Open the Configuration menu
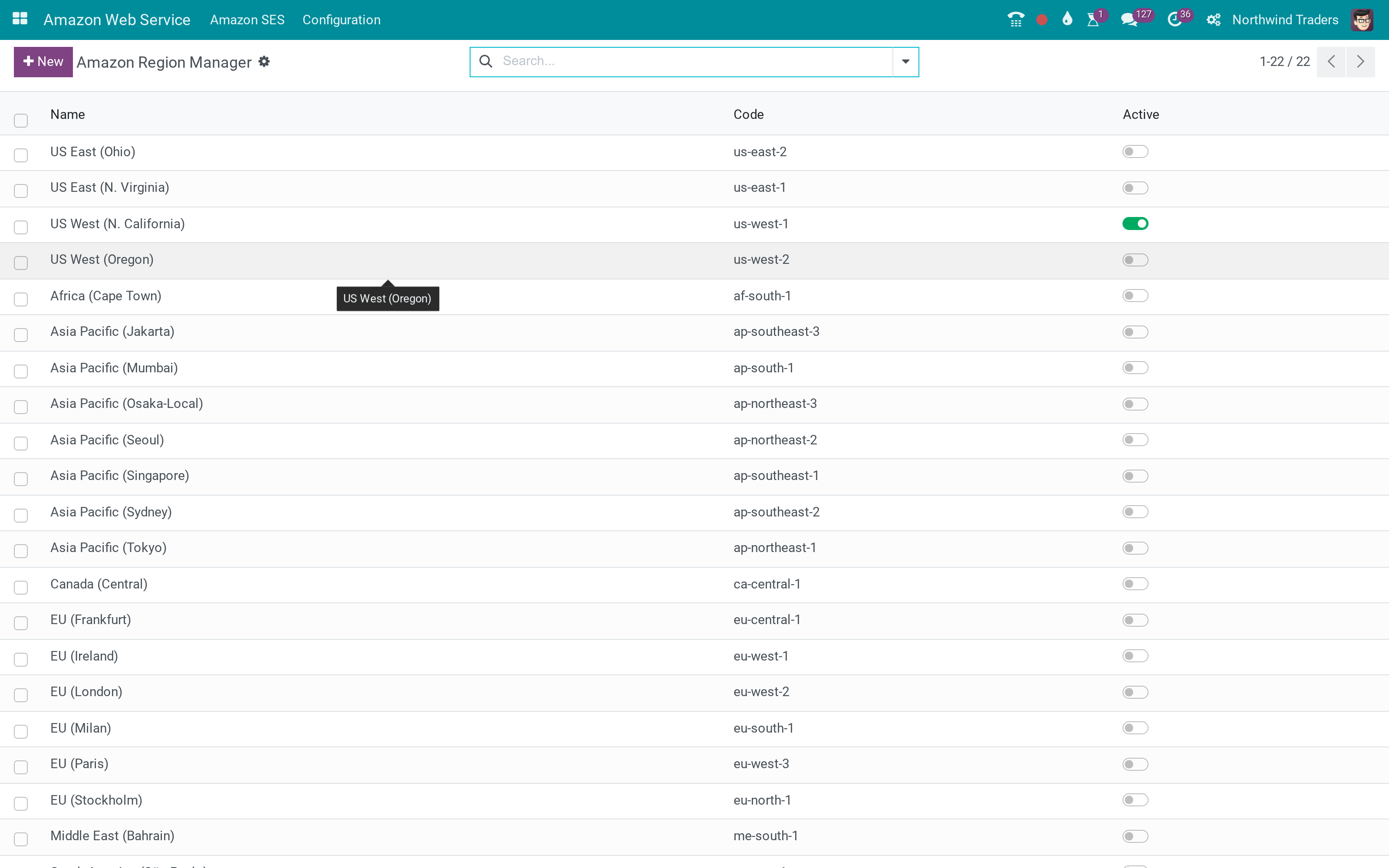 tap(342, 20)
